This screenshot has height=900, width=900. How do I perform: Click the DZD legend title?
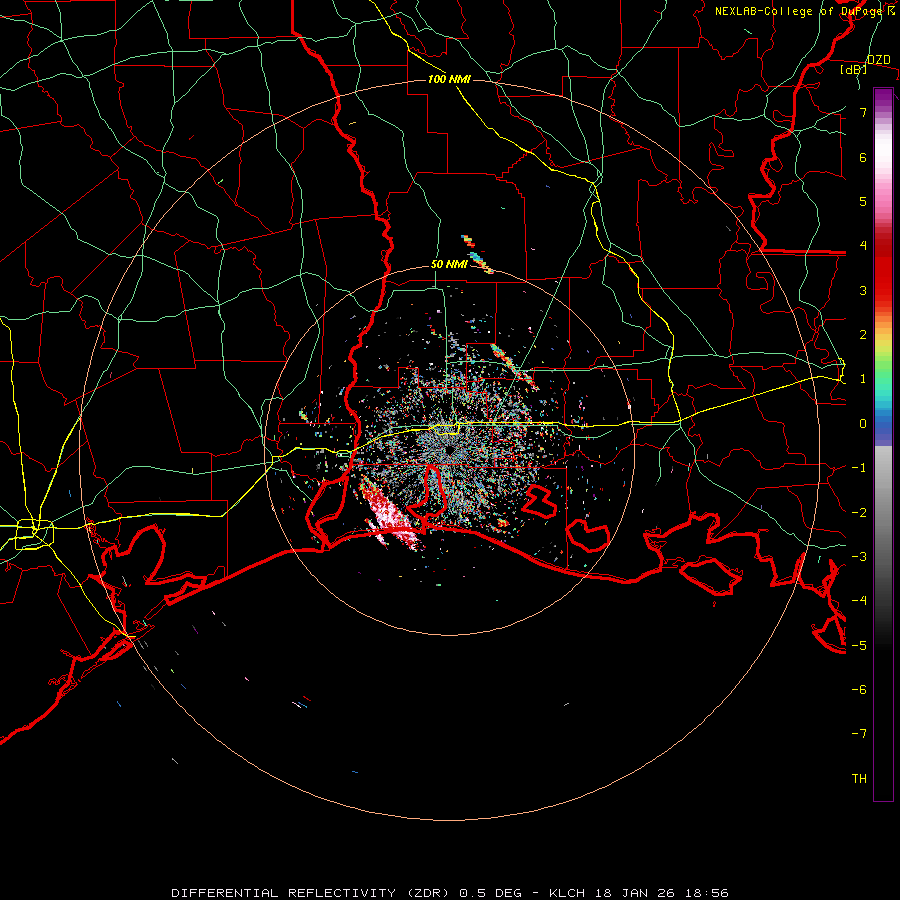[879, 60]
